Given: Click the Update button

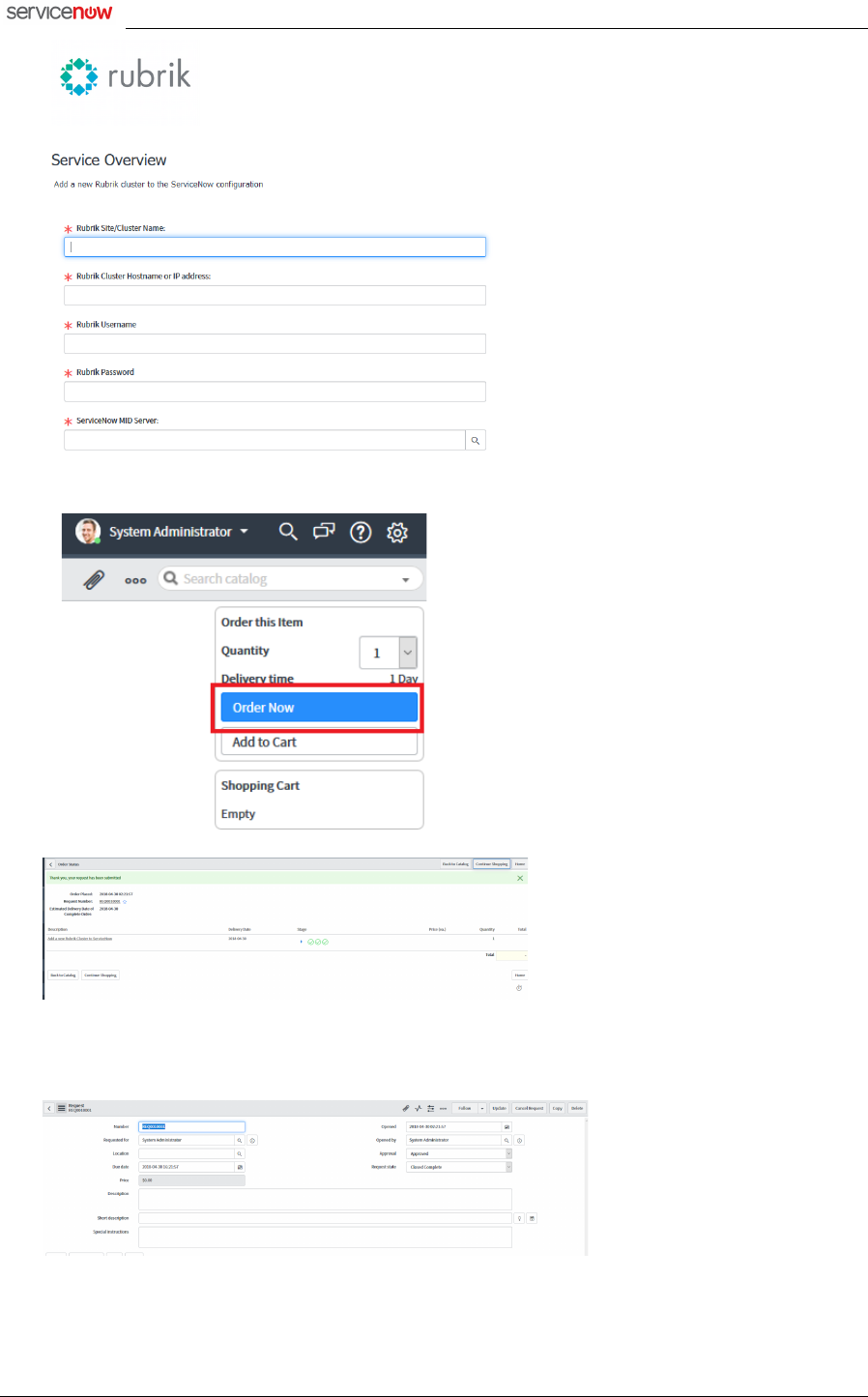Looking at the screenshot, I should (x=500, y=1108).
